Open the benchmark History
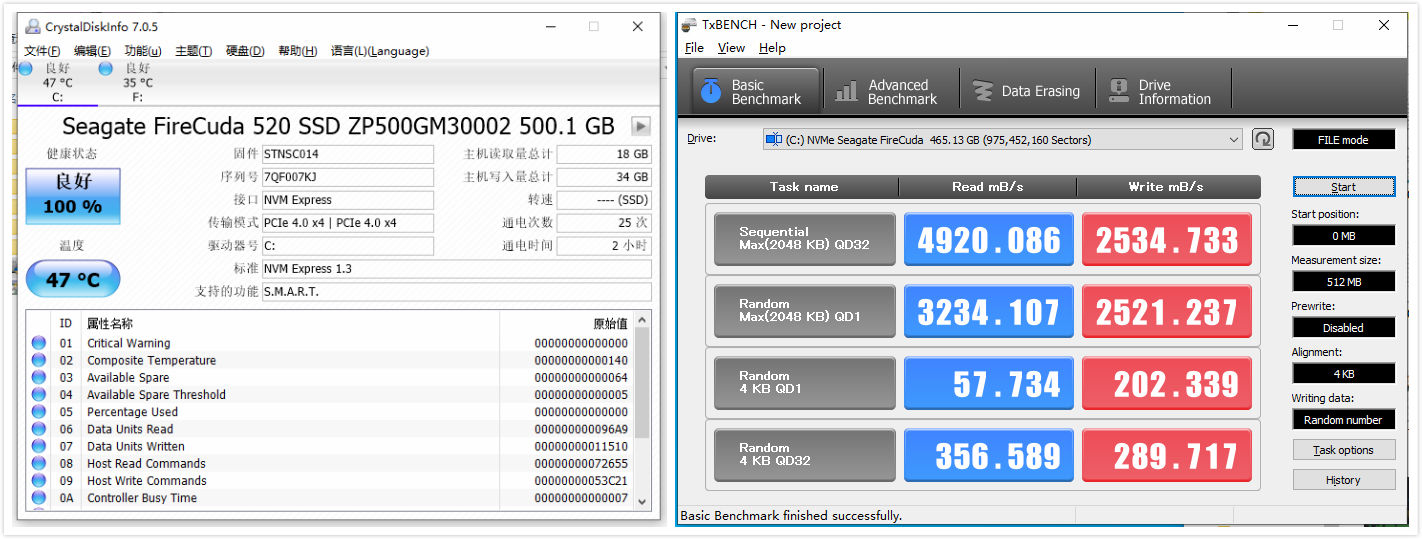Screen dimensions: 1422x539 pyautogui.click(x=1343, y=480)
